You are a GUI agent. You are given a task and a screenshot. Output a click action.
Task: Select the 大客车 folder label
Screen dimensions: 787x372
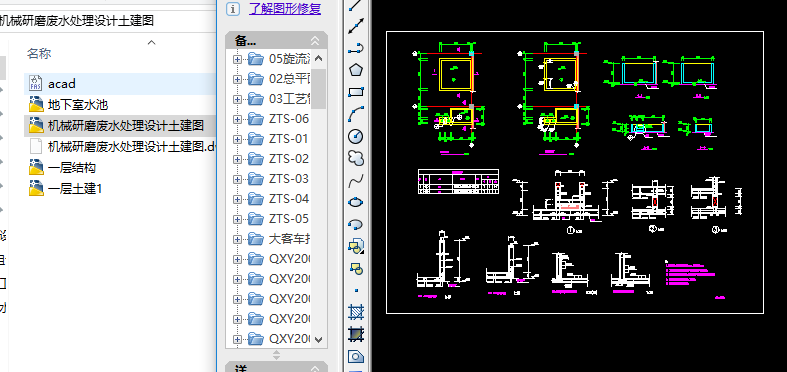click(x=290, y=239)
